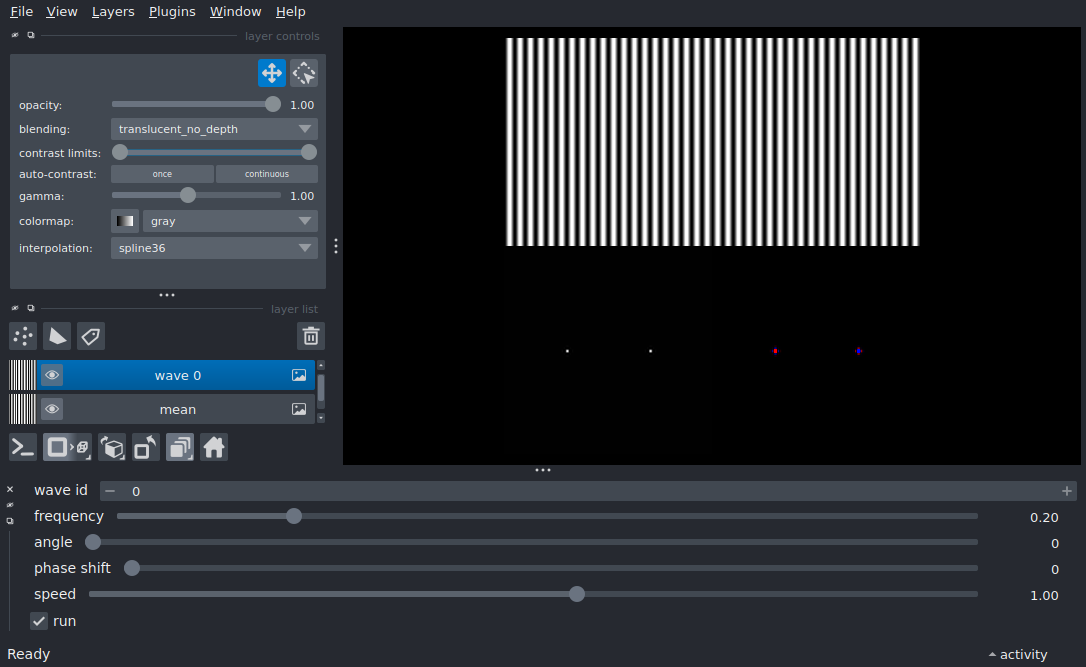Open the View menu
Viewport: 1086px width, 667px height.
pyautogui.click(x=62, y=12)
